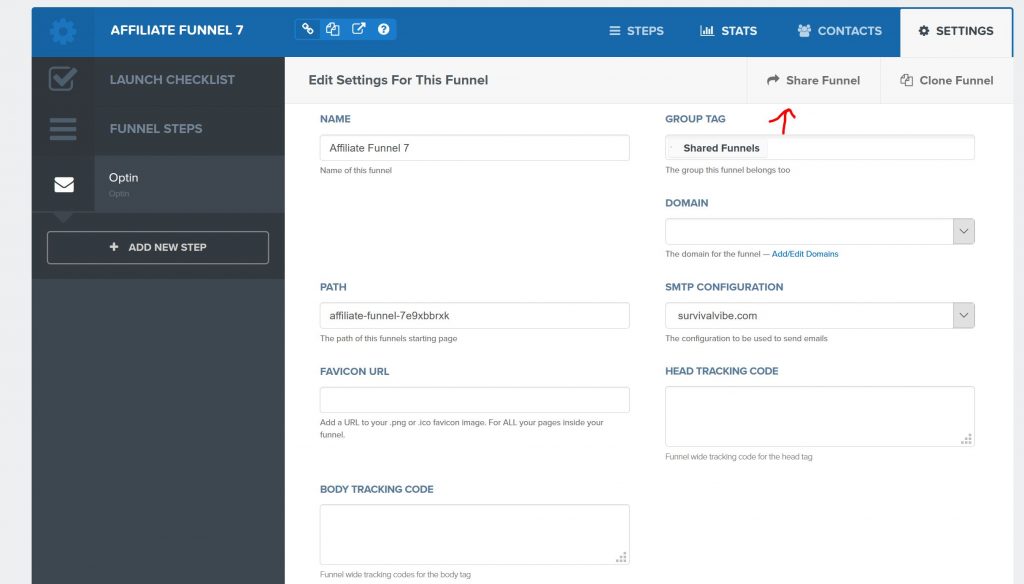
Task: Click the 'Edit Settings For This Funnel' heading
Action: (398, 80)
